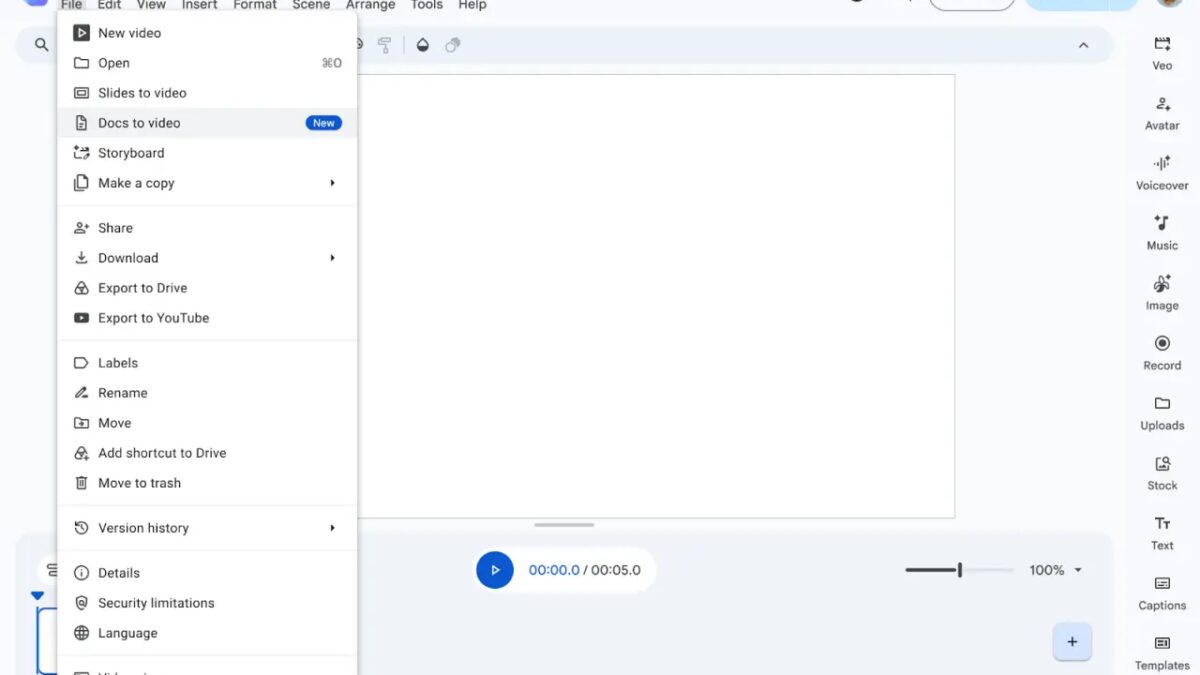Open the View menu
This screenshot has width=1200, height=675.
151,5
